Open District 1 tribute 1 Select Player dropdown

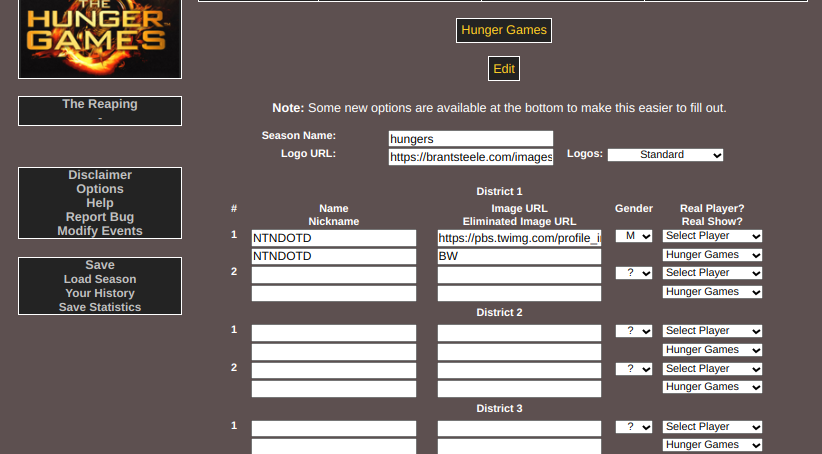pos(712,236)
